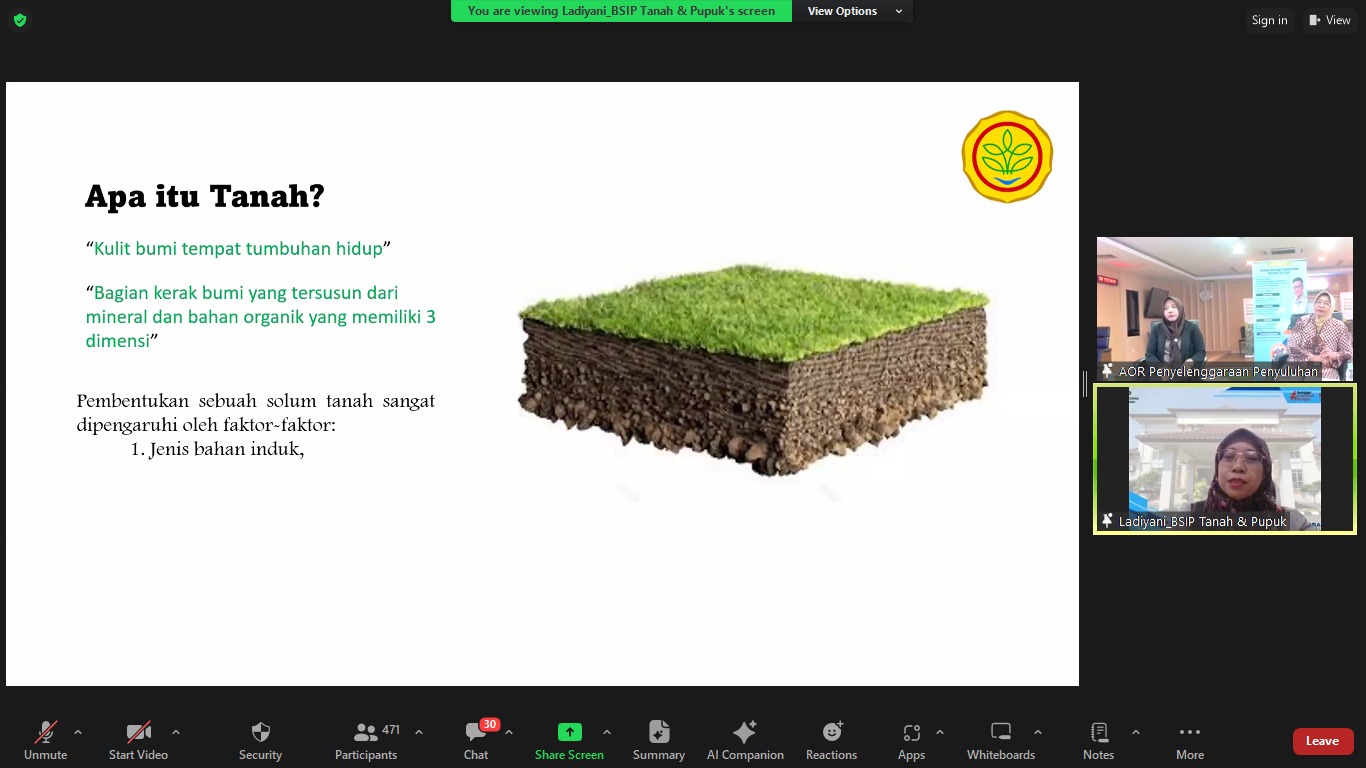
Task: Open the View Options dropdown
Action: click(x=854, y=11)
